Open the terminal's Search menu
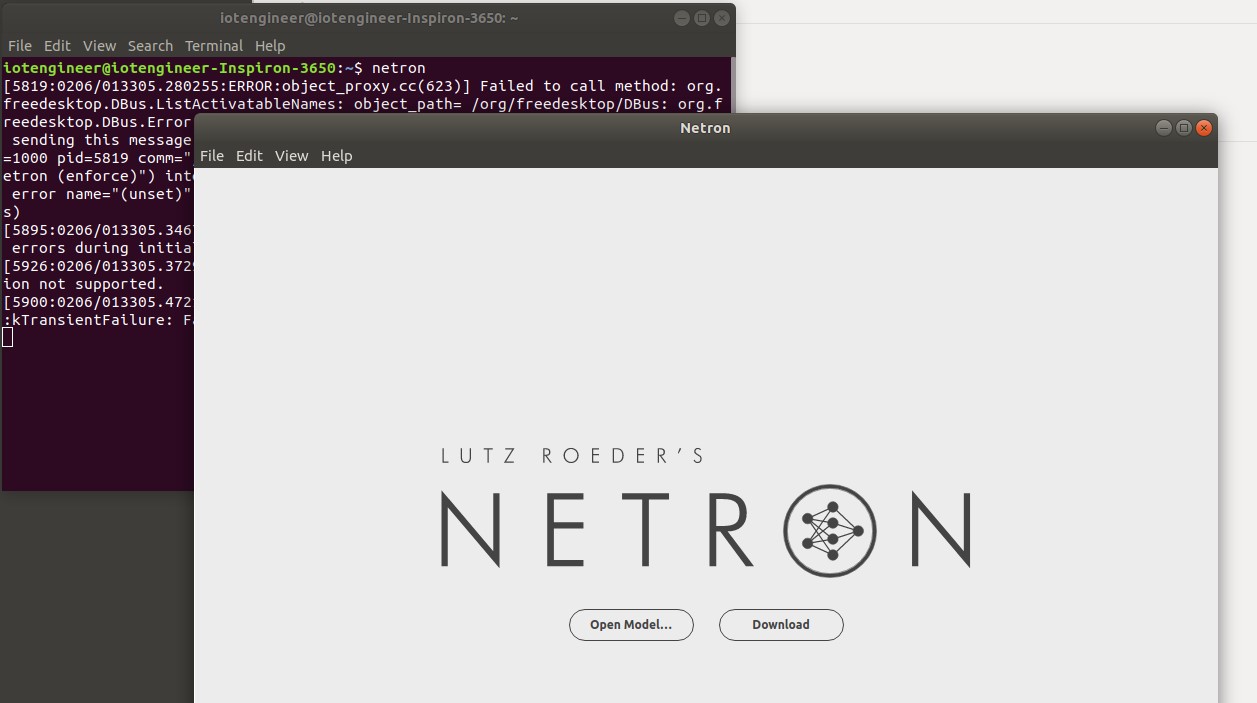Image resolution: width=1257 pixels, height=703 pixels. (x=150, y=45)
